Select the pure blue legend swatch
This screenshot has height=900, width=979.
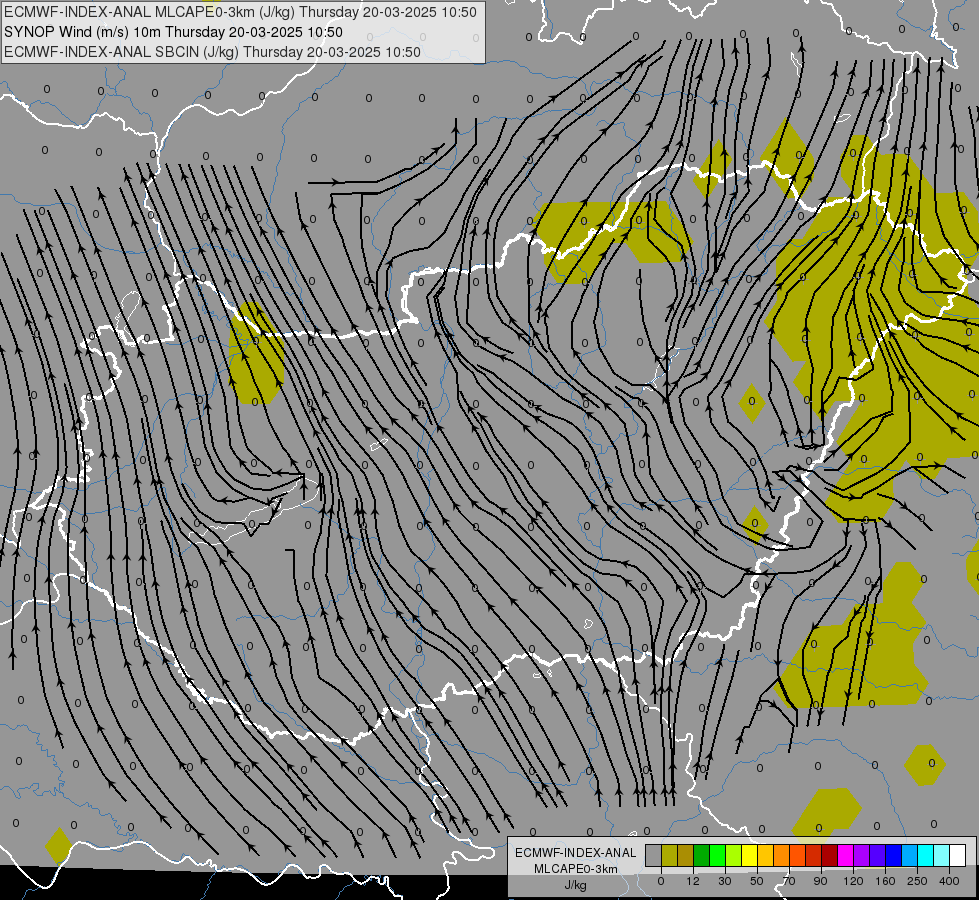click(893, 855)
